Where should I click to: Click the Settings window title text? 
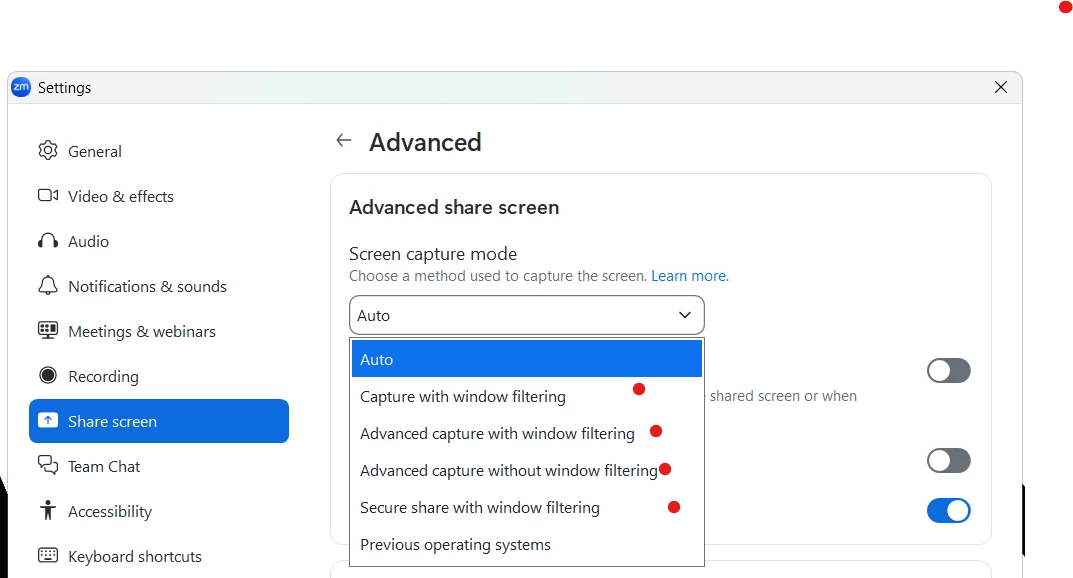tap(64, 88)
